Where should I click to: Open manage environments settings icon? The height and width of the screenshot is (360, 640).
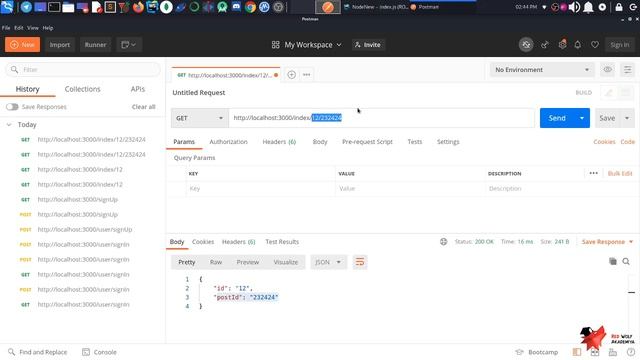point(627,70)
